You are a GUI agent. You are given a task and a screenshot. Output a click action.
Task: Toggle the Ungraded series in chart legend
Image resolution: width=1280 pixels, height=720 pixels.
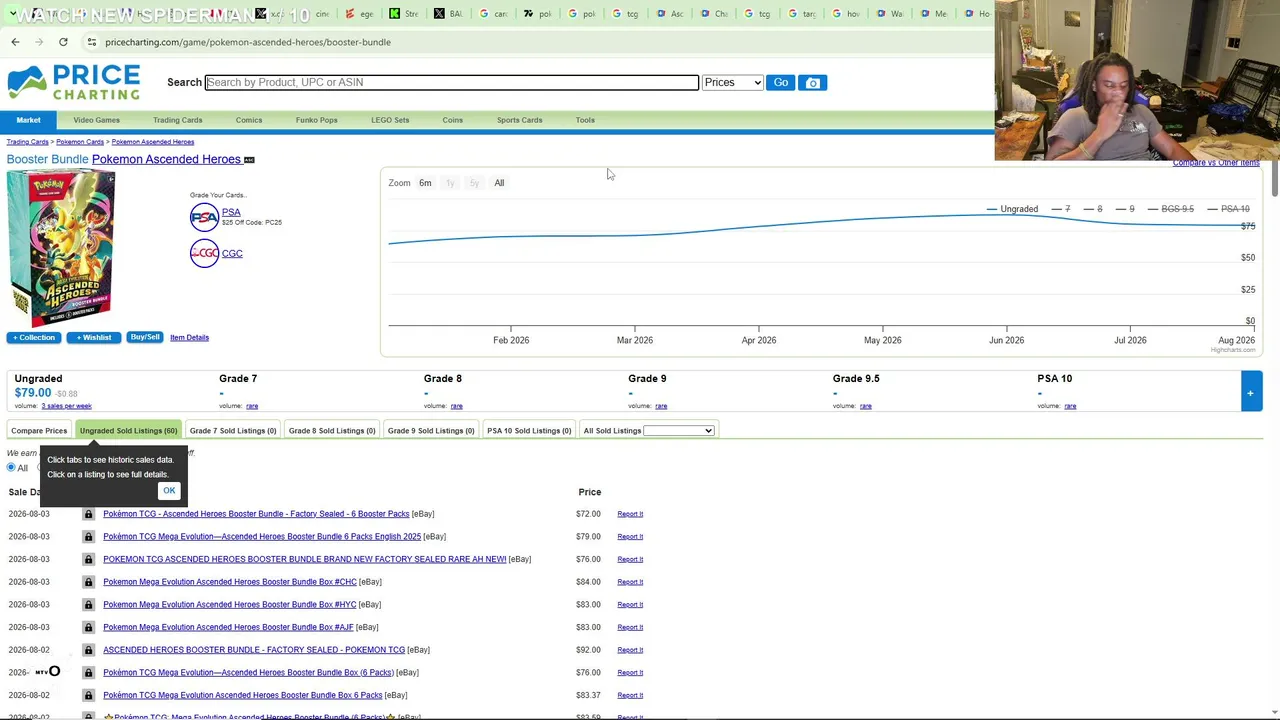pyautogui.click(x=1012, y=209)
